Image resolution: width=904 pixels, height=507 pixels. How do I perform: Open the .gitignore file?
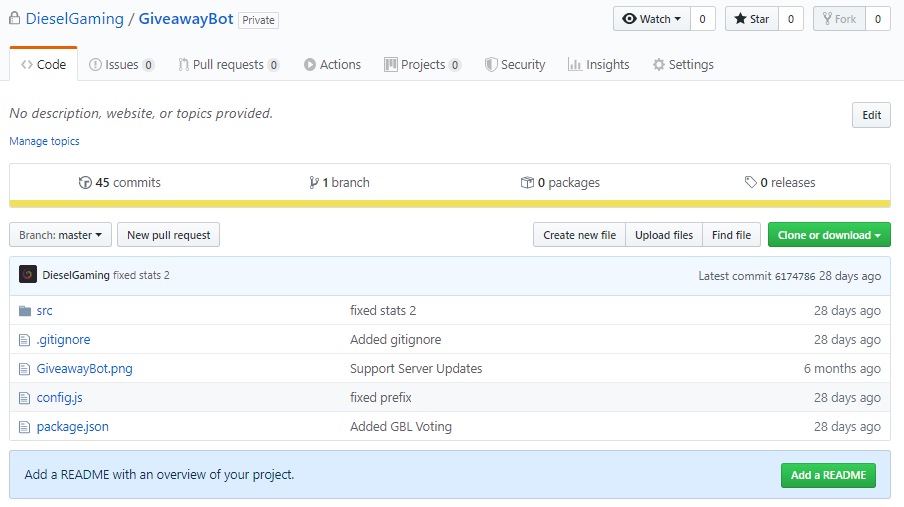63,340
